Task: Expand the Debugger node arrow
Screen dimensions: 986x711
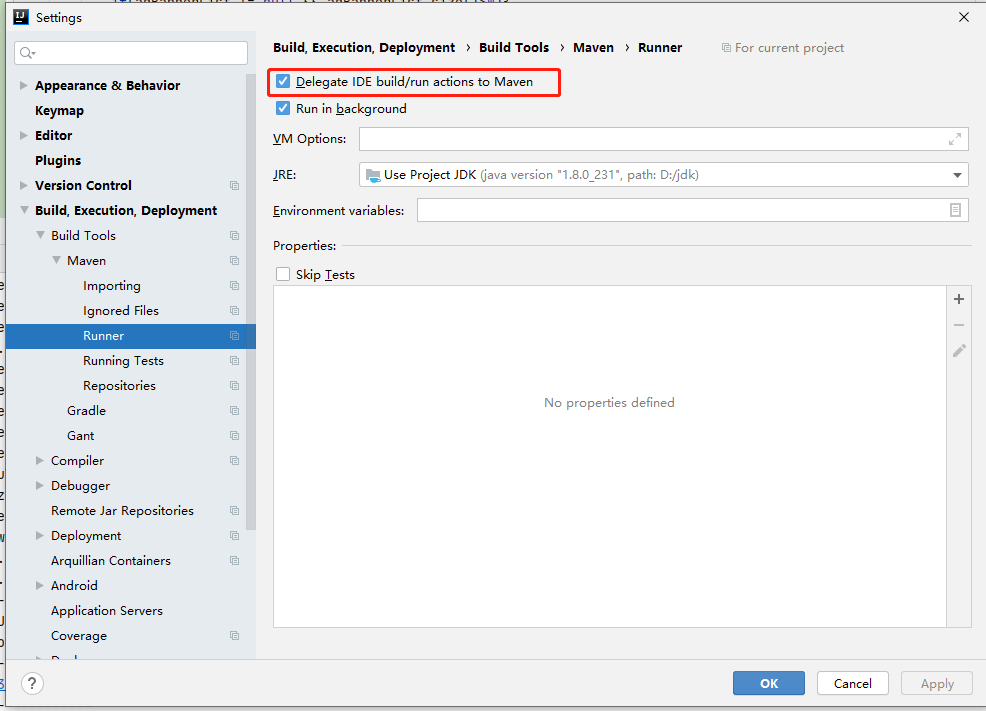Action: pos(40,486)
